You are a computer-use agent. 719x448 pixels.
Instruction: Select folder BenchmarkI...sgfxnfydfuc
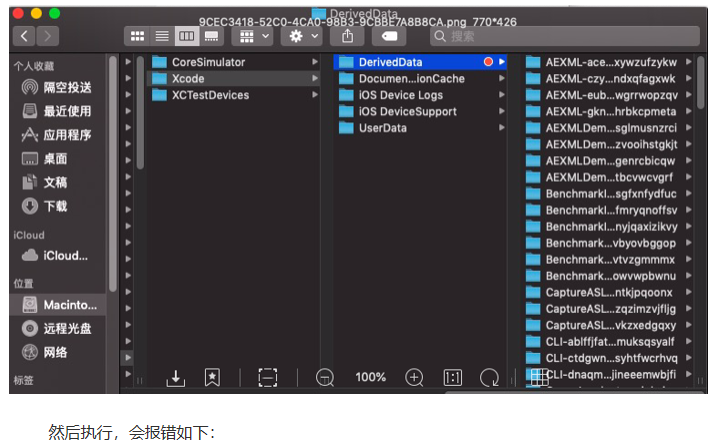[x=608, y=194]
